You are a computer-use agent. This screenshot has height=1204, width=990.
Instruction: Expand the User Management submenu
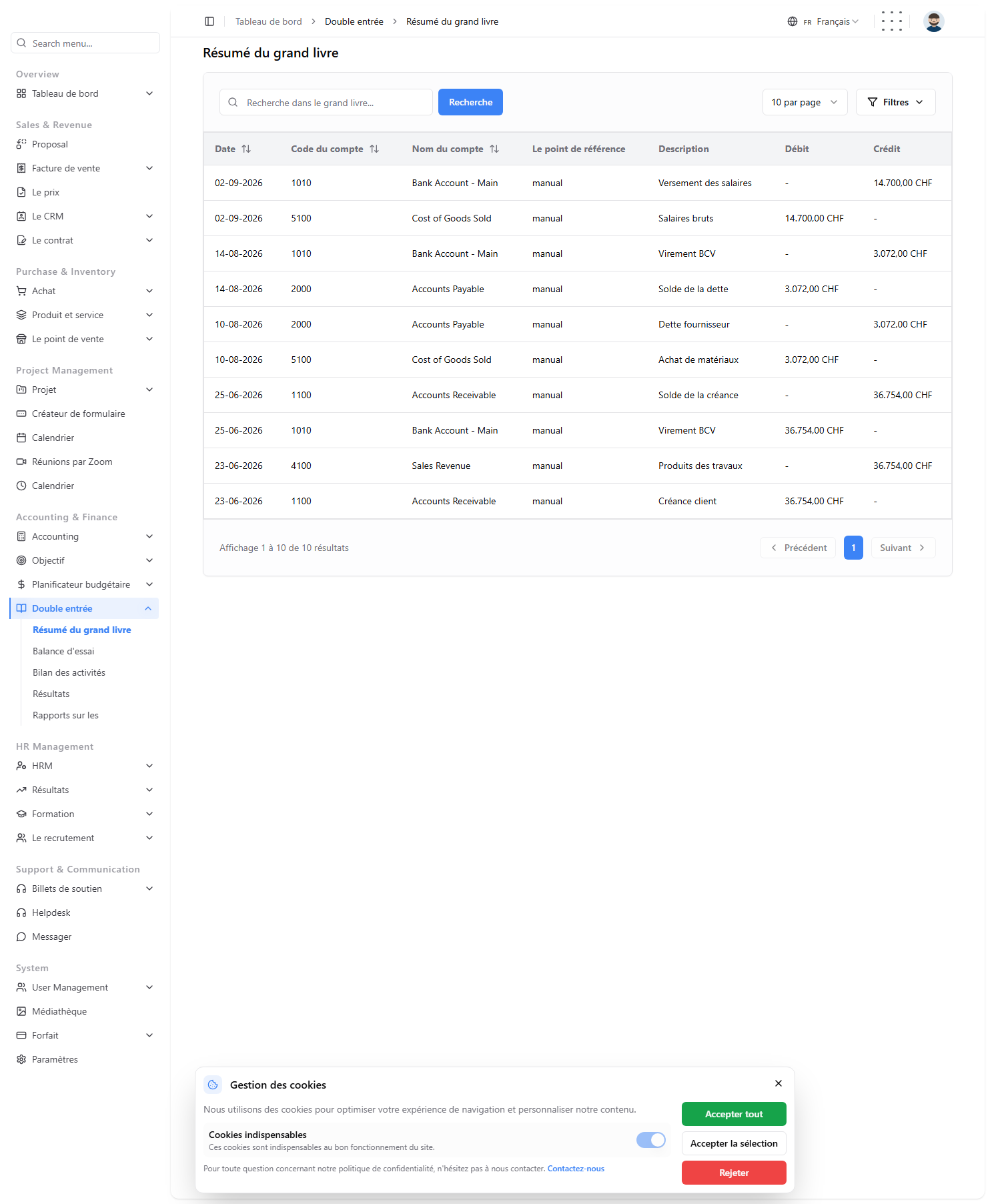tap(85, 987)
